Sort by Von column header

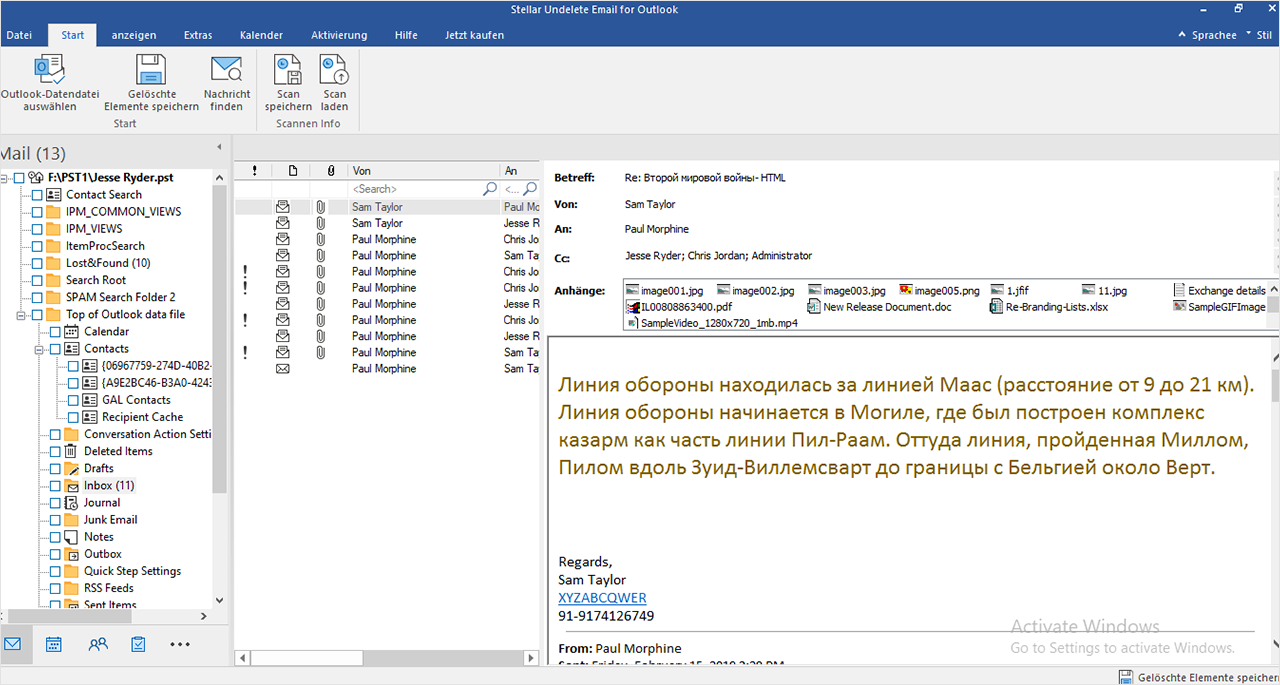[424, 171]
